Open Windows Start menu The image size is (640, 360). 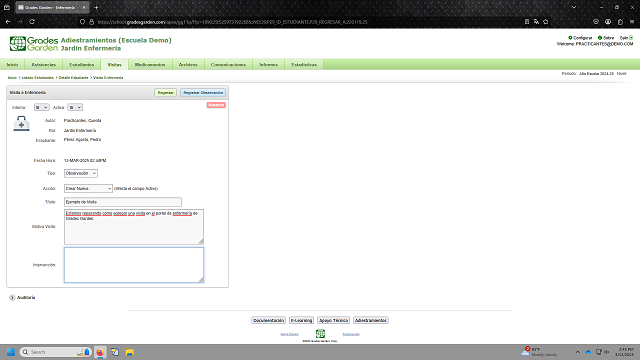11,352
